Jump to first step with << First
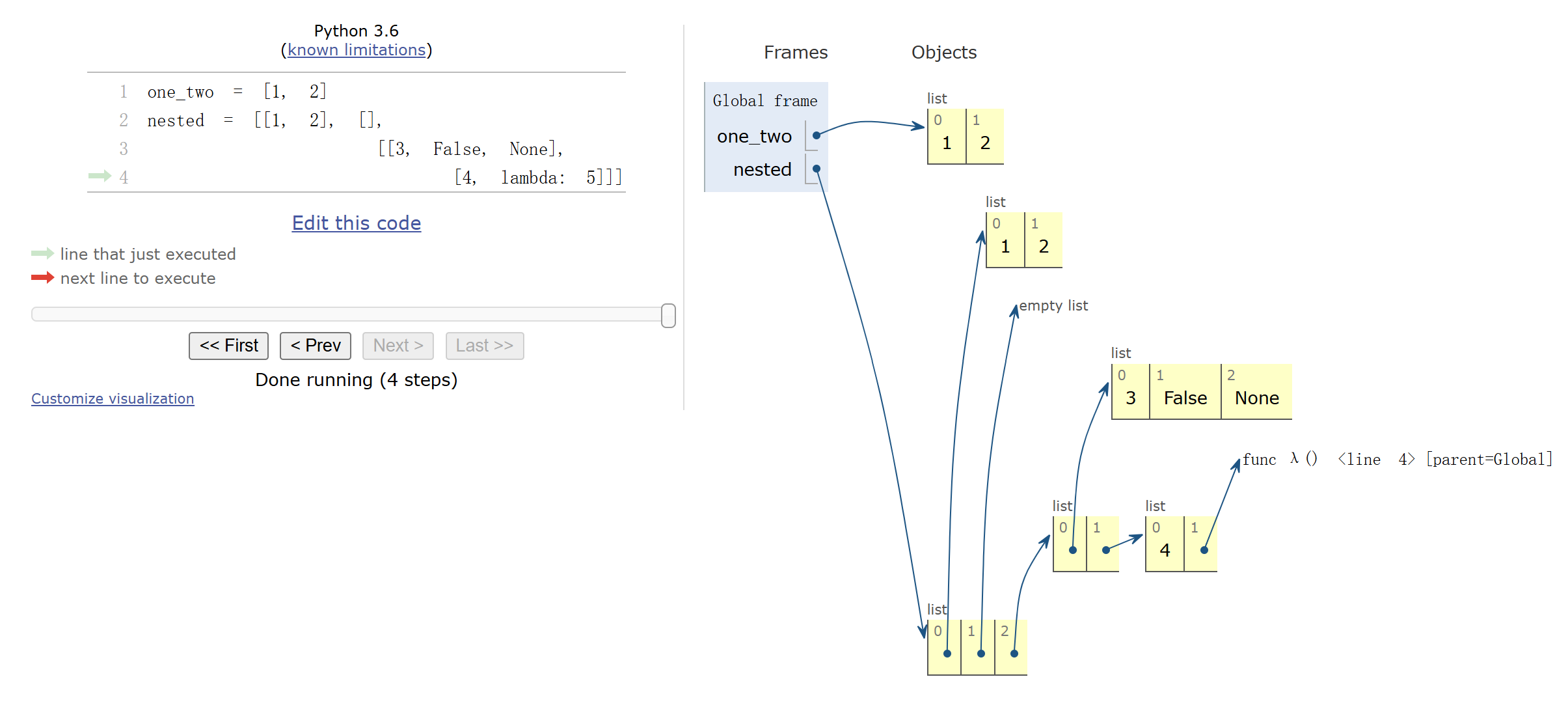Image resolution: width=1568 pixels, height=720 pixels. tap(228, 346)
